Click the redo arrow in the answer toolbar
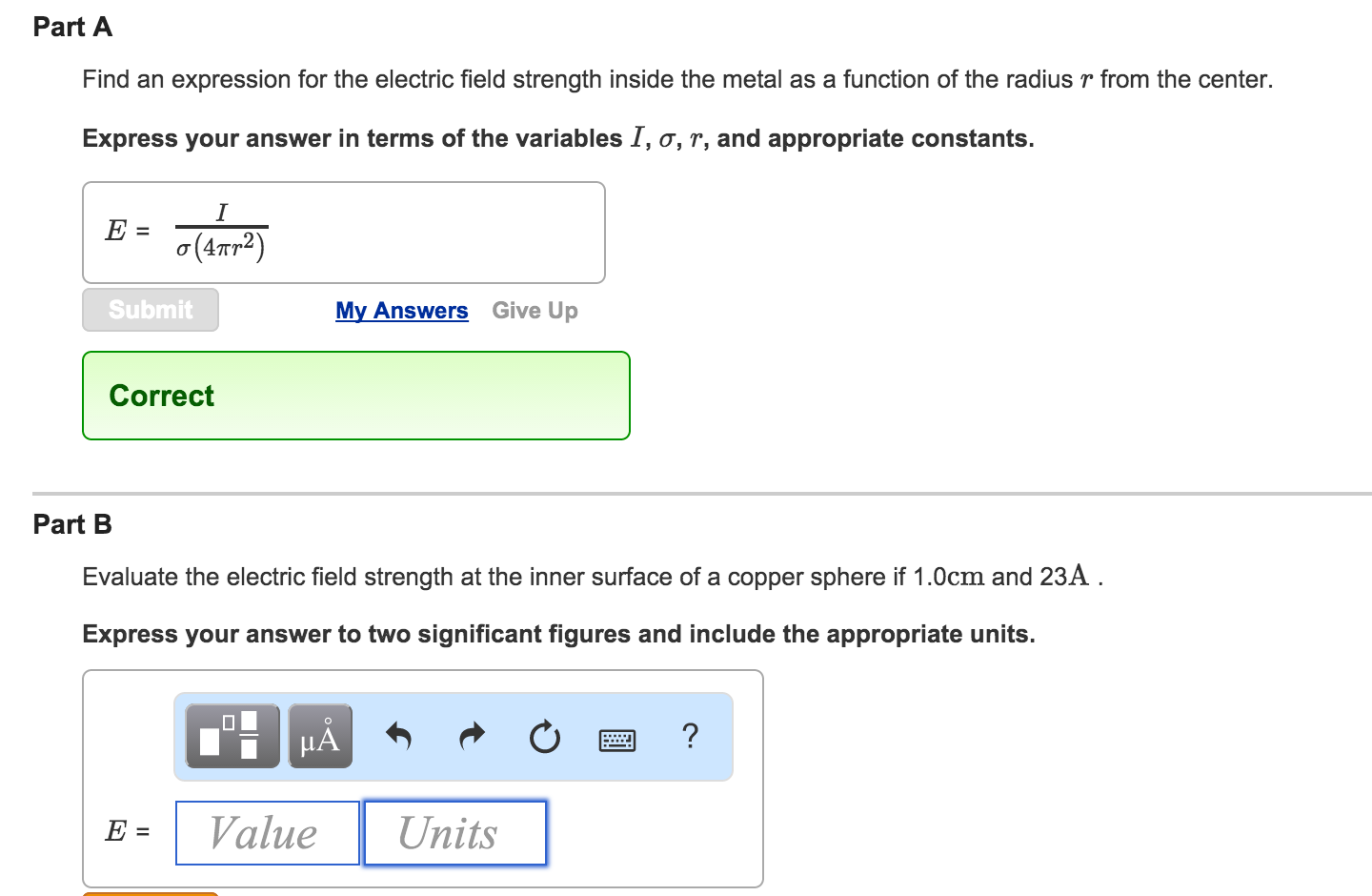 [x=471, y=735]
